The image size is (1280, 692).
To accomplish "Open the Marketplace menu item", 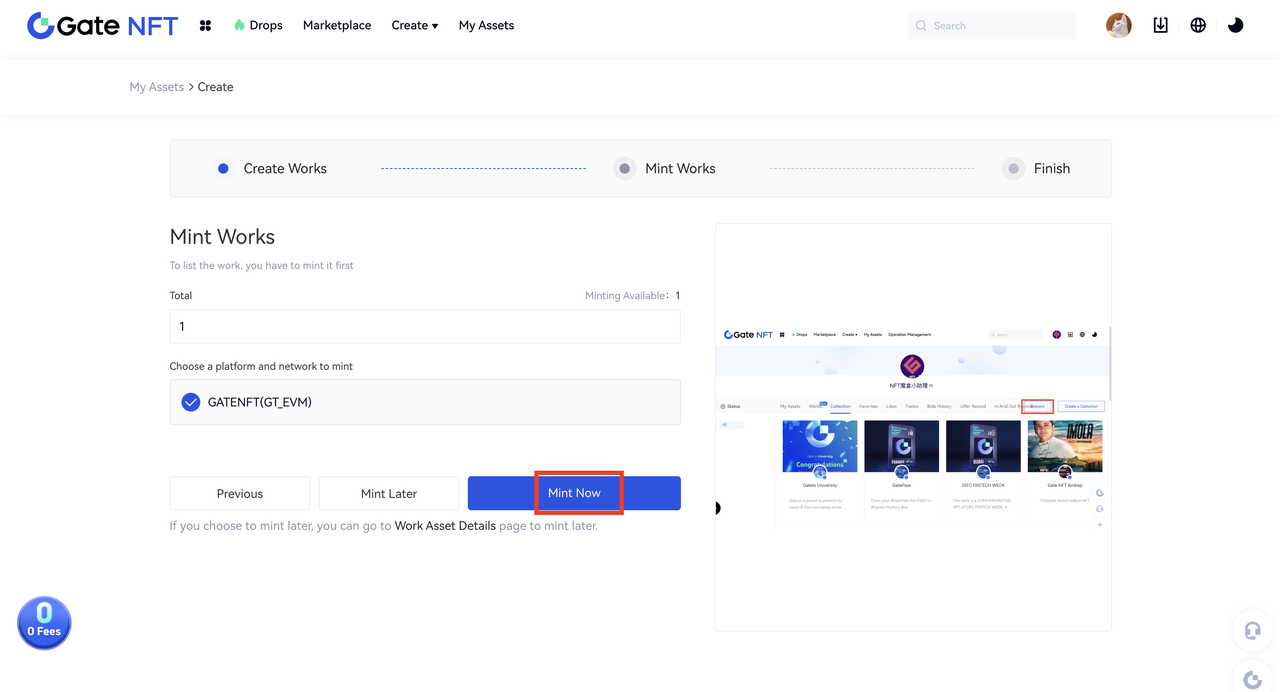I will 337,26.
